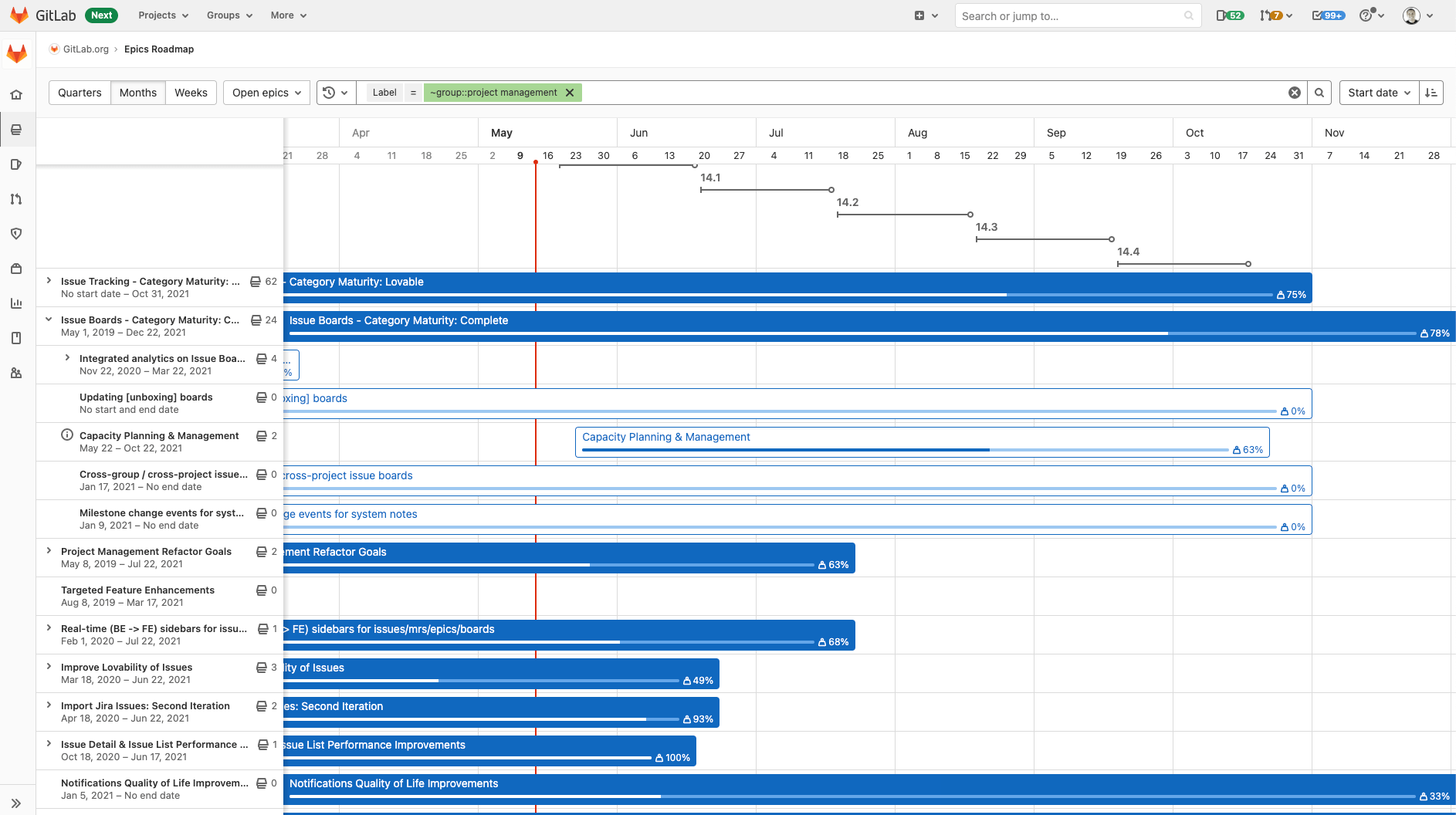Remove the project management label filter
This screenshot has height=815, width=1456.
pyautogui.click(x=570, y=92)
